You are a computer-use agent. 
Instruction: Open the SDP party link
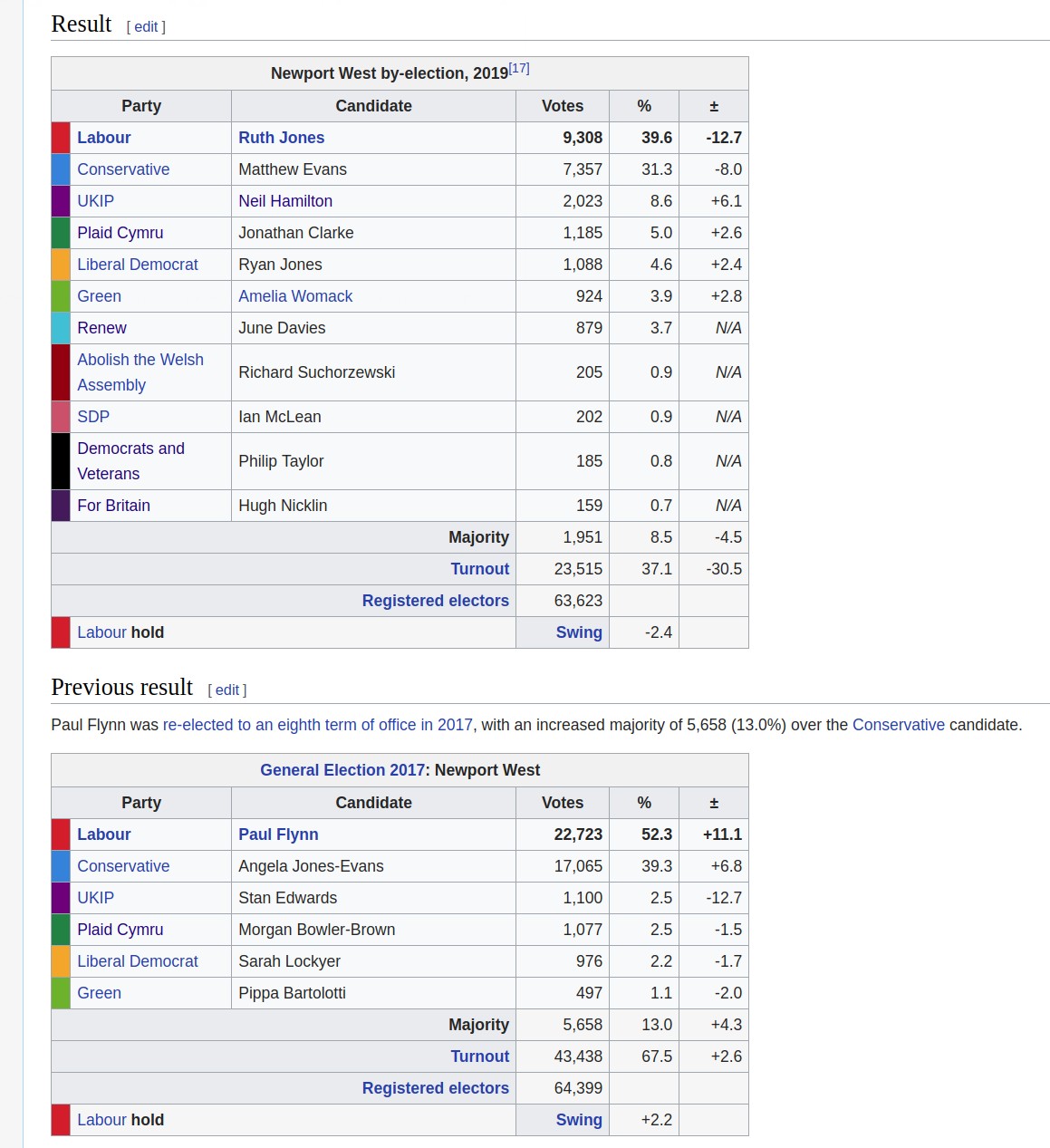point(93,417)
